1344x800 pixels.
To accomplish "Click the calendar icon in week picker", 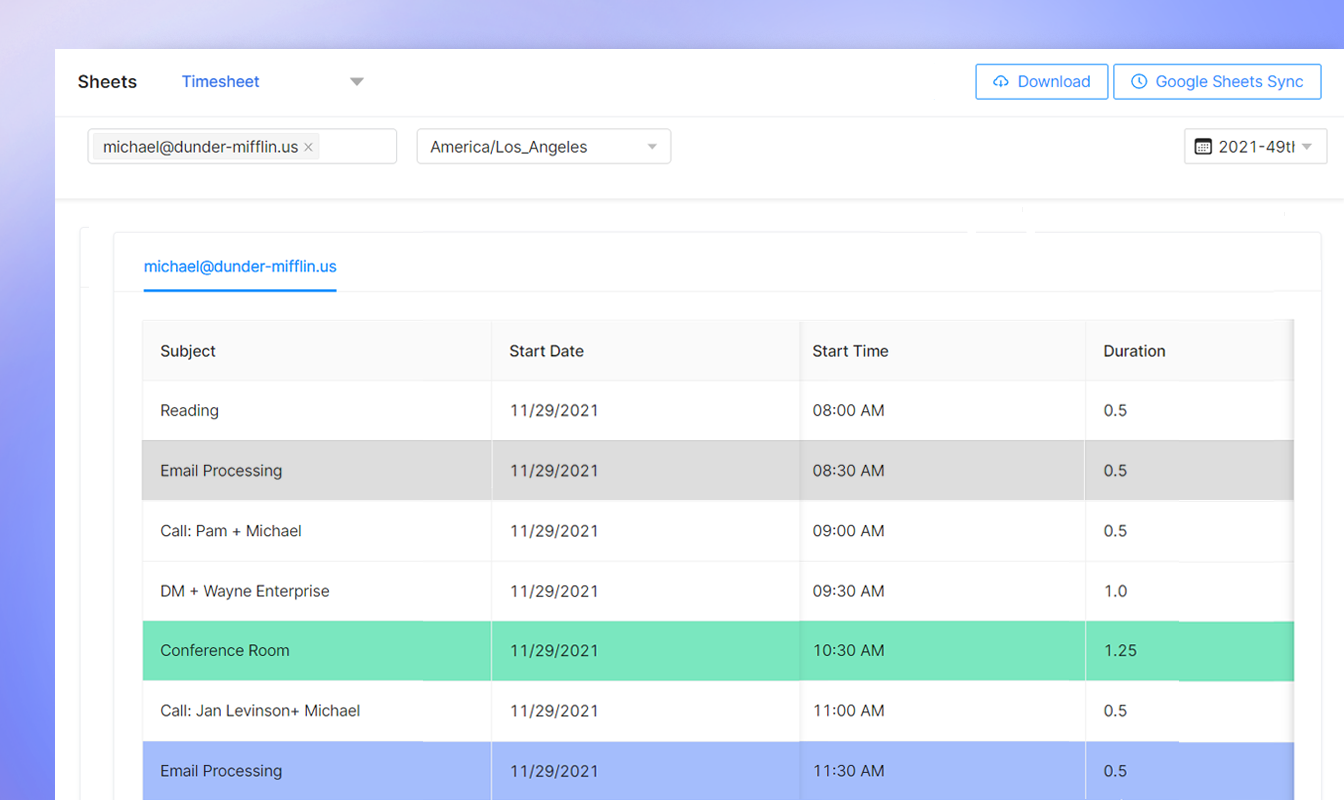I will [x=1203, y=147].
